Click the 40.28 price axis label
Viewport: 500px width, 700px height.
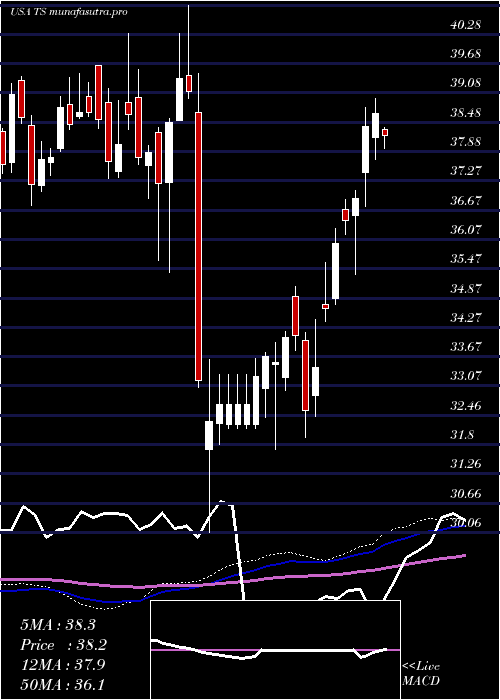pyautogui.click(x=466, y=25)
